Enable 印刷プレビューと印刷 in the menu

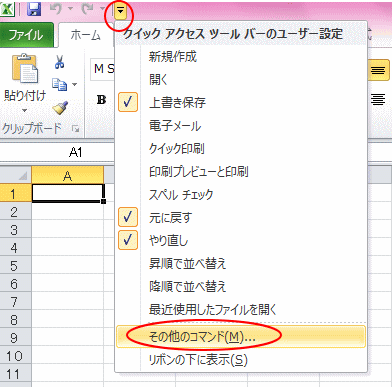pyautogui.click(x=241, y=172)
